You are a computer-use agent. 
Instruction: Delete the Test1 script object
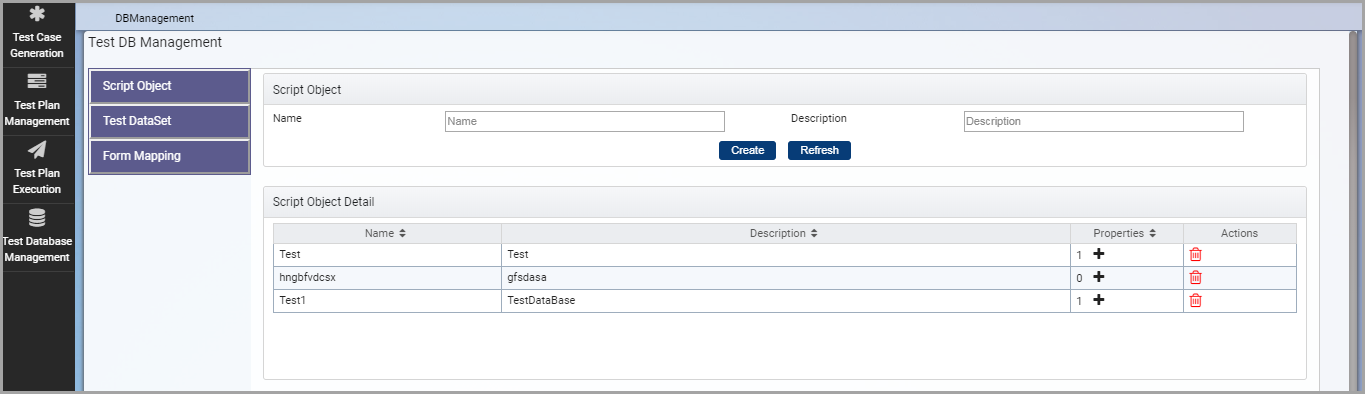[x=1195, y=300]
